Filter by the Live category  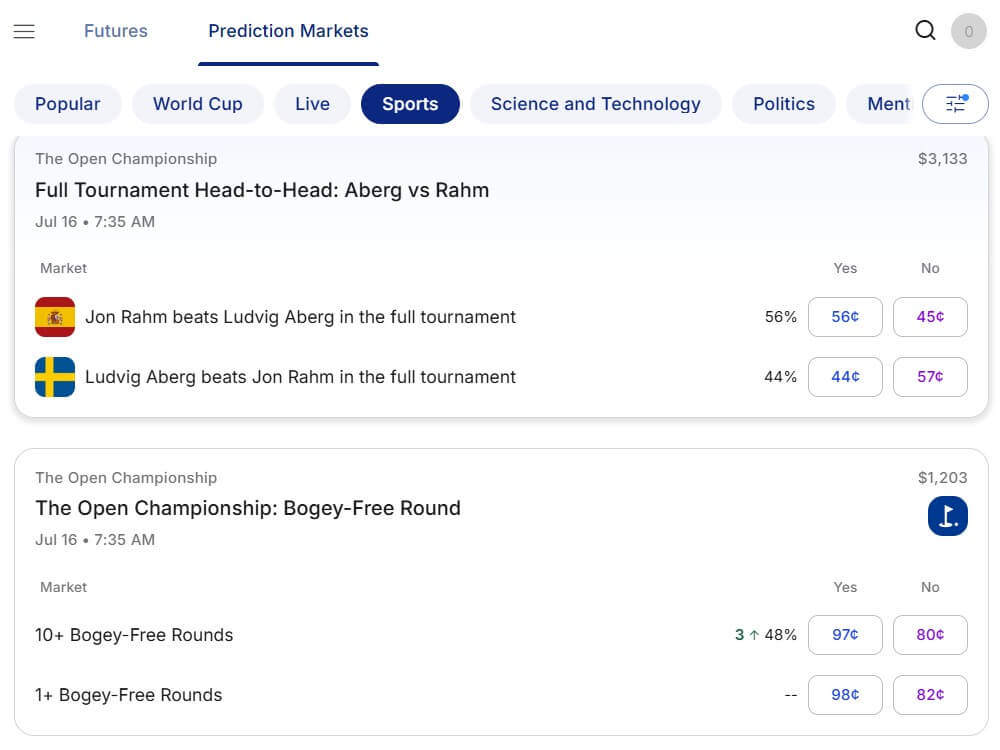click(x=312, y=104)
